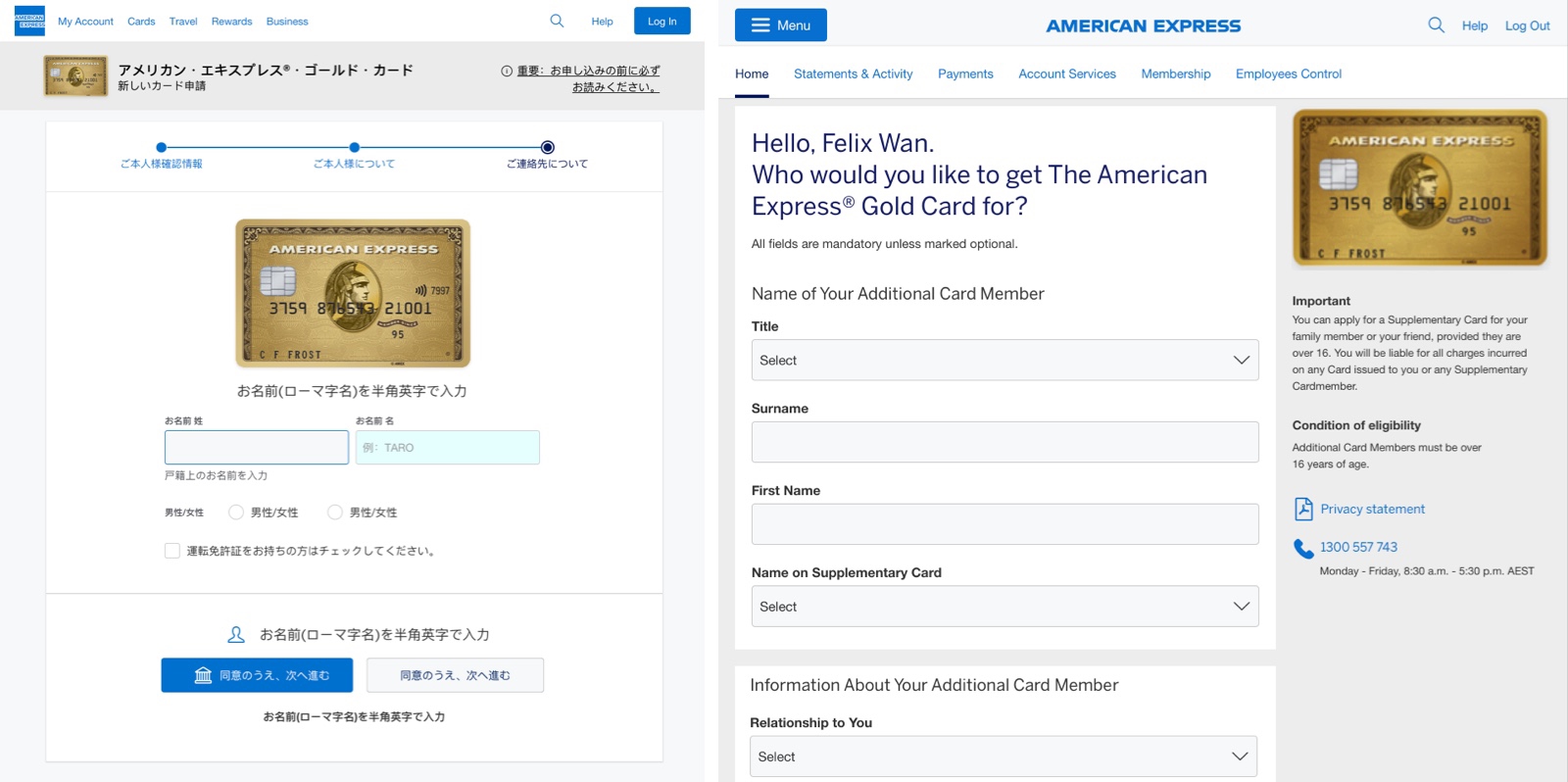Click the third progress step ご連絡先について marker
Screen dimensions: 1568x782
[x=548, y=147]
